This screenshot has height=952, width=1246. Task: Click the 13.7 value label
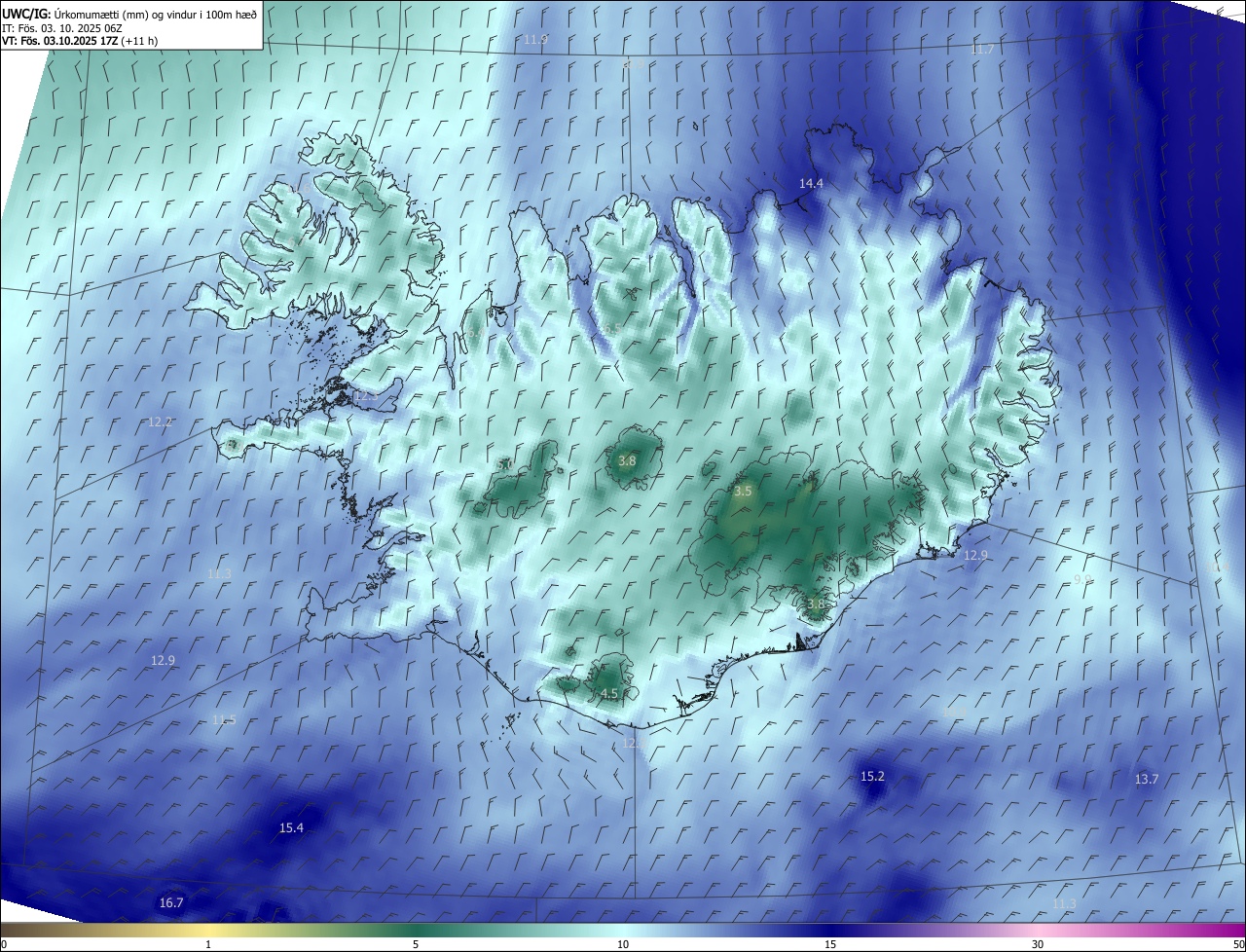[1147, 779]
